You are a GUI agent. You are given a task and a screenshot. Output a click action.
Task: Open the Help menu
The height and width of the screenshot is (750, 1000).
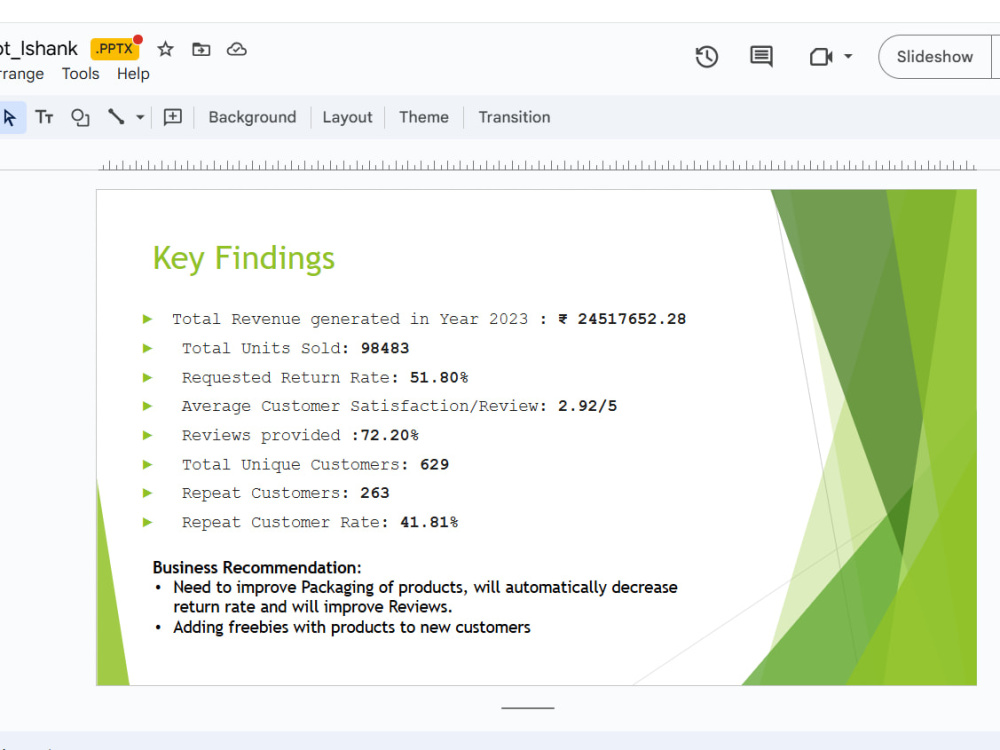pyautogui.click(x=133, y=74)
